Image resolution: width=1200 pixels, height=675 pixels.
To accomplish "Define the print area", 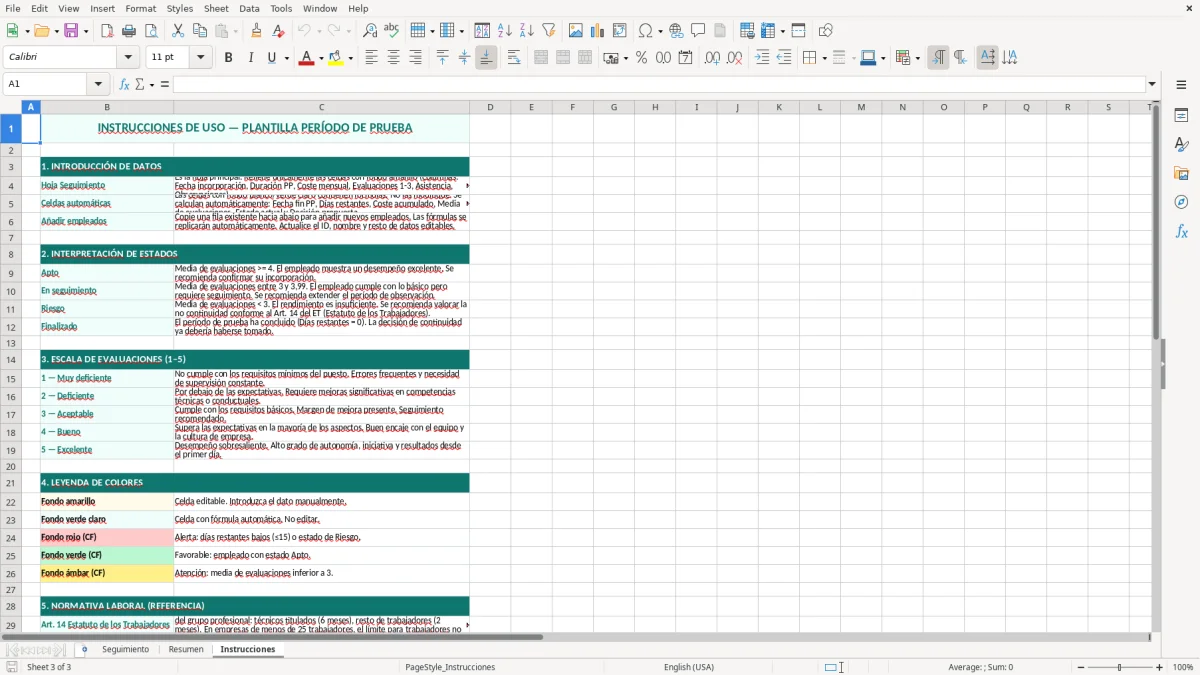I will 747,31.
